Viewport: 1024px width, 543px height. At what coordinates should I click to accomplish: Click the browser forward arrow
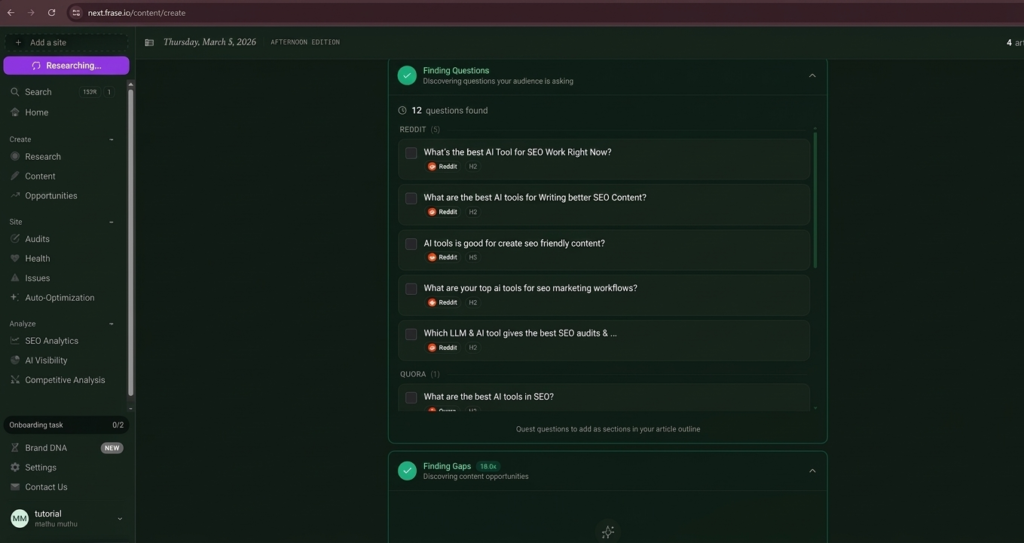pos(31,12)
